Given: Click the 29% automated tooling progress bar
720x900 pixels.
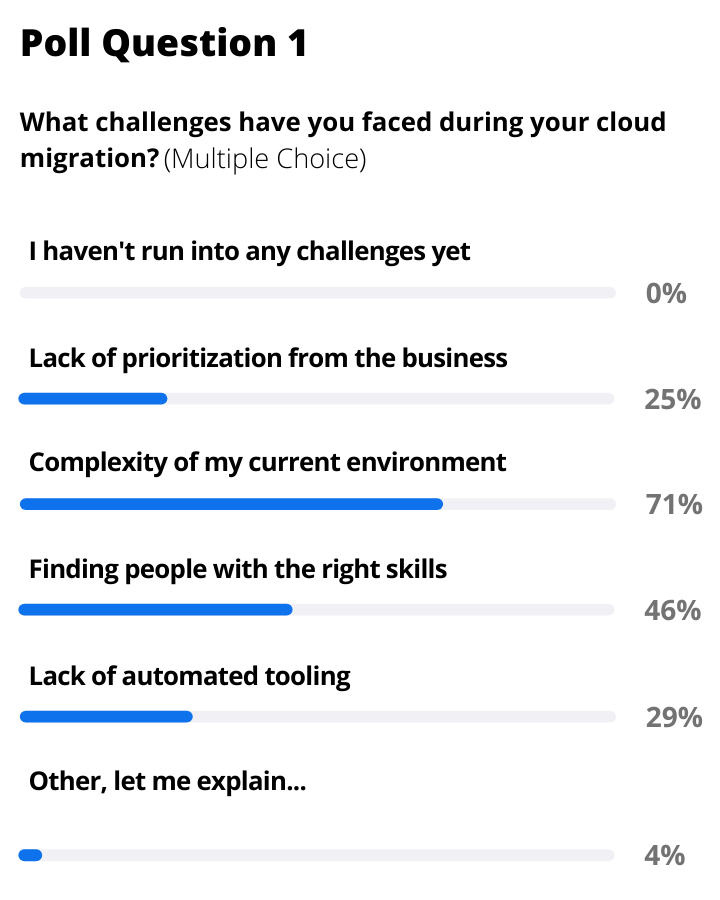Looking at the screenshot, I should point(317,716).
